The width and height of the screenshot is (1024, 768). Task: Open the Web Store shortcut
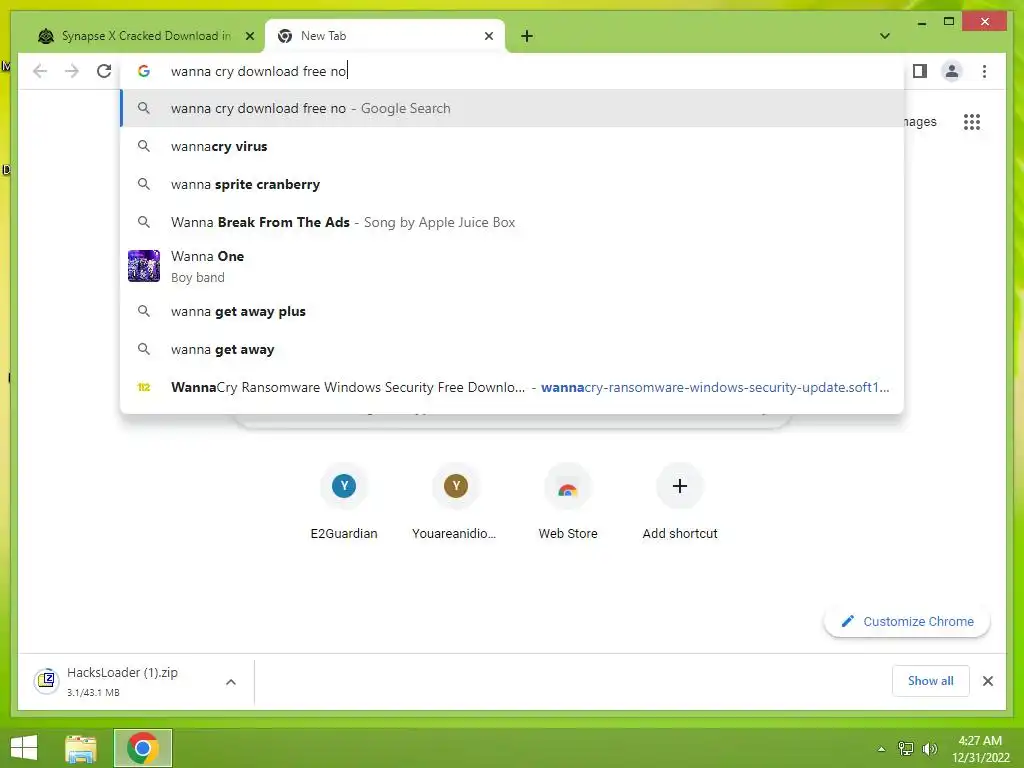[x=568, y=502]
